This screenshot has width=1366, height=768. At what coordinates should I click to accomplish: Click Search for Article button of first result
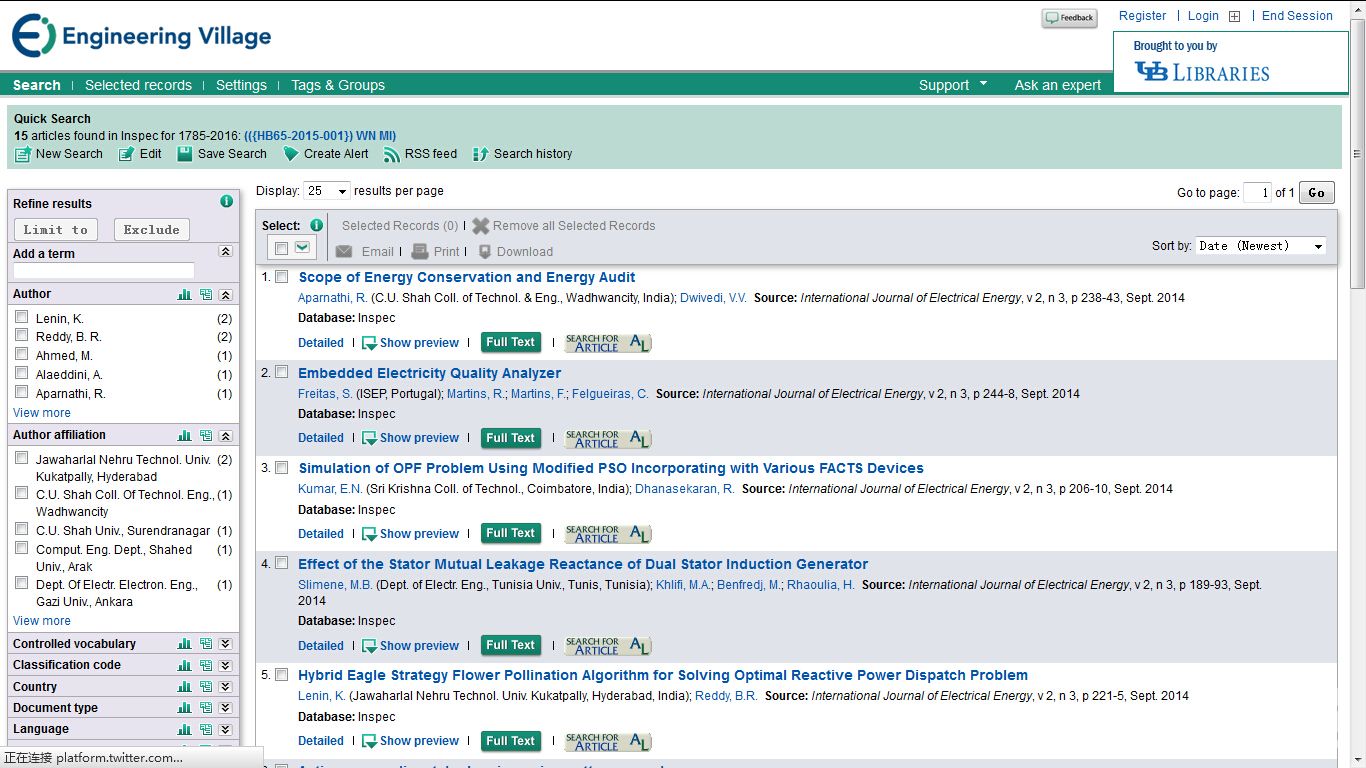608,343
